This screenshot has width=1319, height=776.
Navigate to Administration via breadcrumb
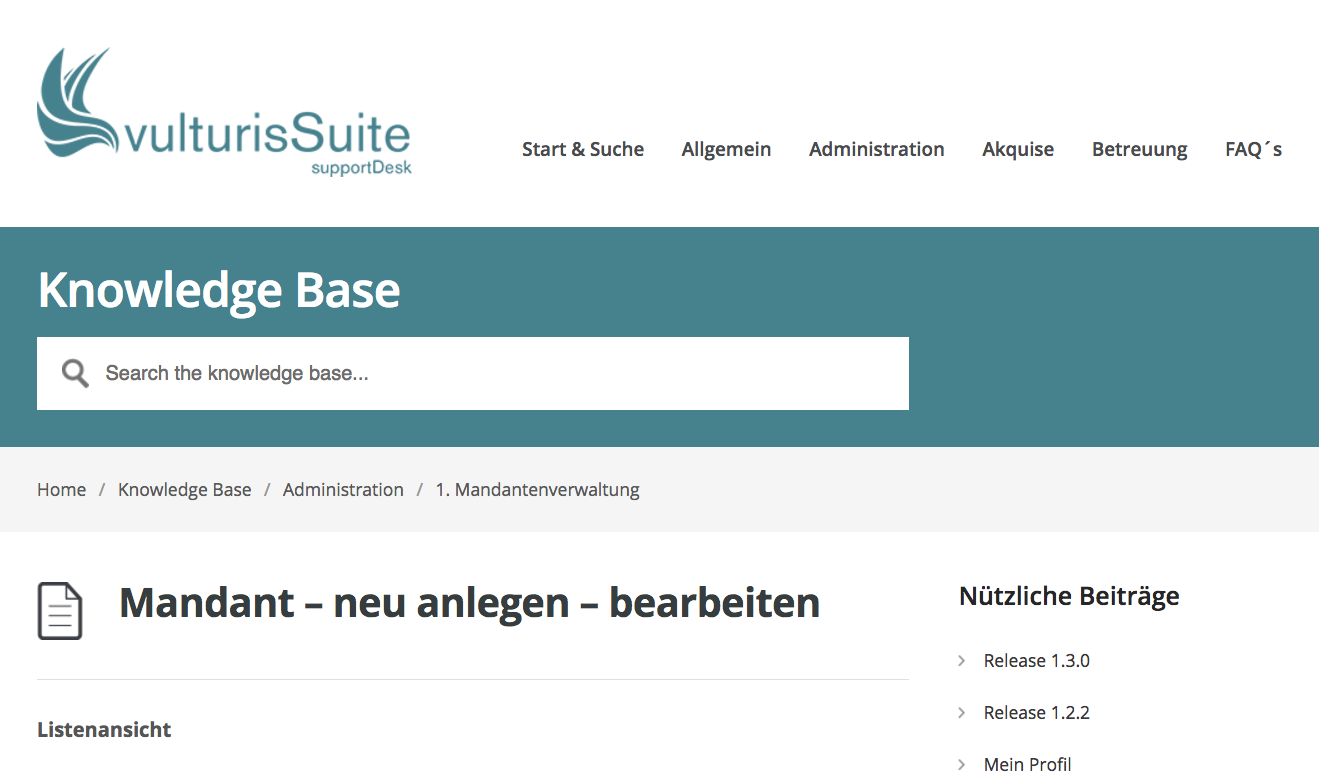(x=343, y=490)
